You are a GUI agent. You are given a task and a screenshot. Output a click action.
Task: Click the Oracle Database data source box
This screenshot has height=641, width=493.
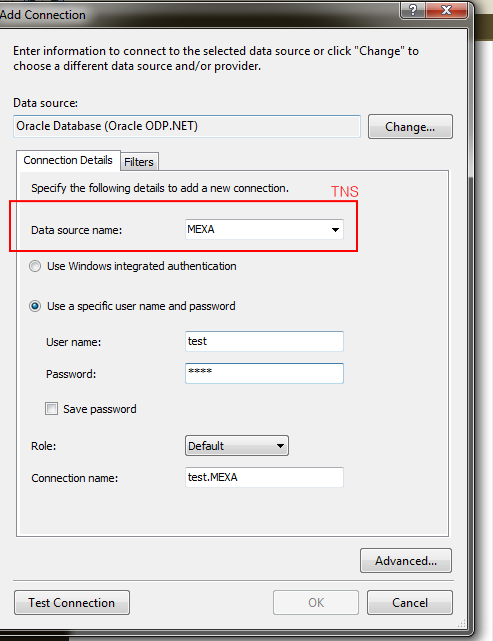(x=187, y=126)
